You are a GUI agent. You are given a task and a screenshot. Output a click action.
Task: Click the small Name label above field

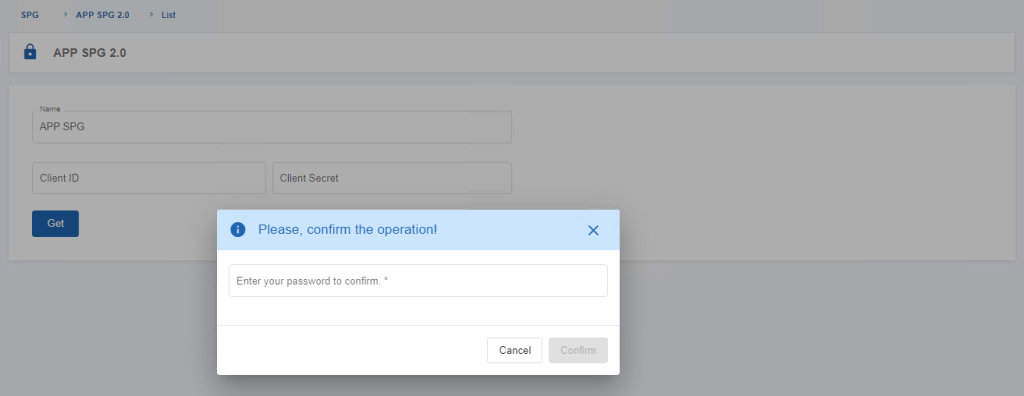(x=50, y=108)
